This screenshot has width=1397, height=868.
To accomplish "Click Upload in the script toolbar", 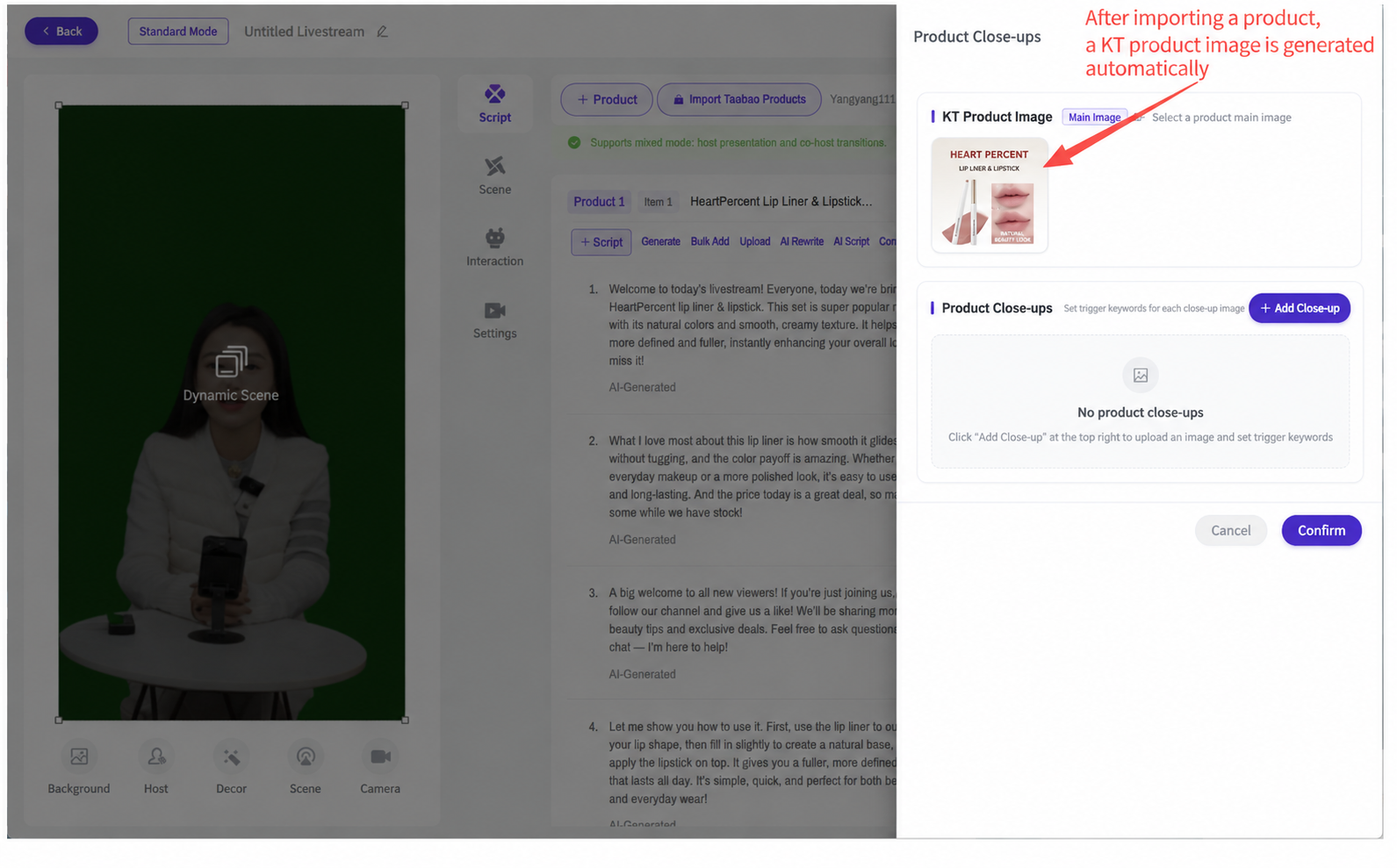I will [x=754, y=241].
